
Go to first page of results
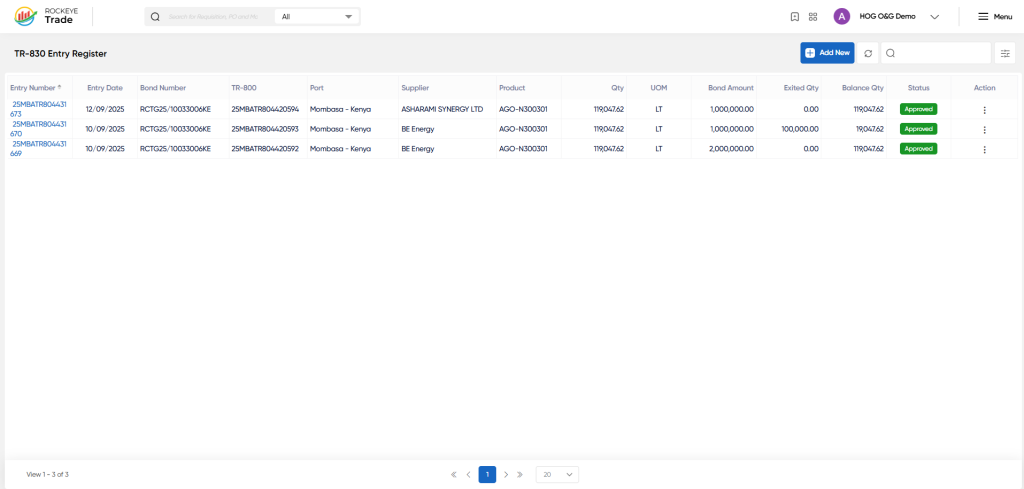(454, 475)
